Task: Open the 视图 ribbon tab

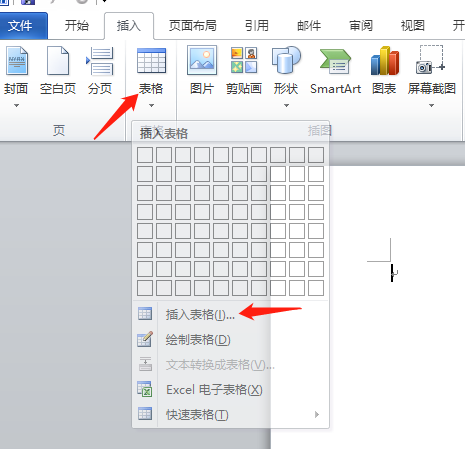Action: pyautogui.click(x=413, y=26)
